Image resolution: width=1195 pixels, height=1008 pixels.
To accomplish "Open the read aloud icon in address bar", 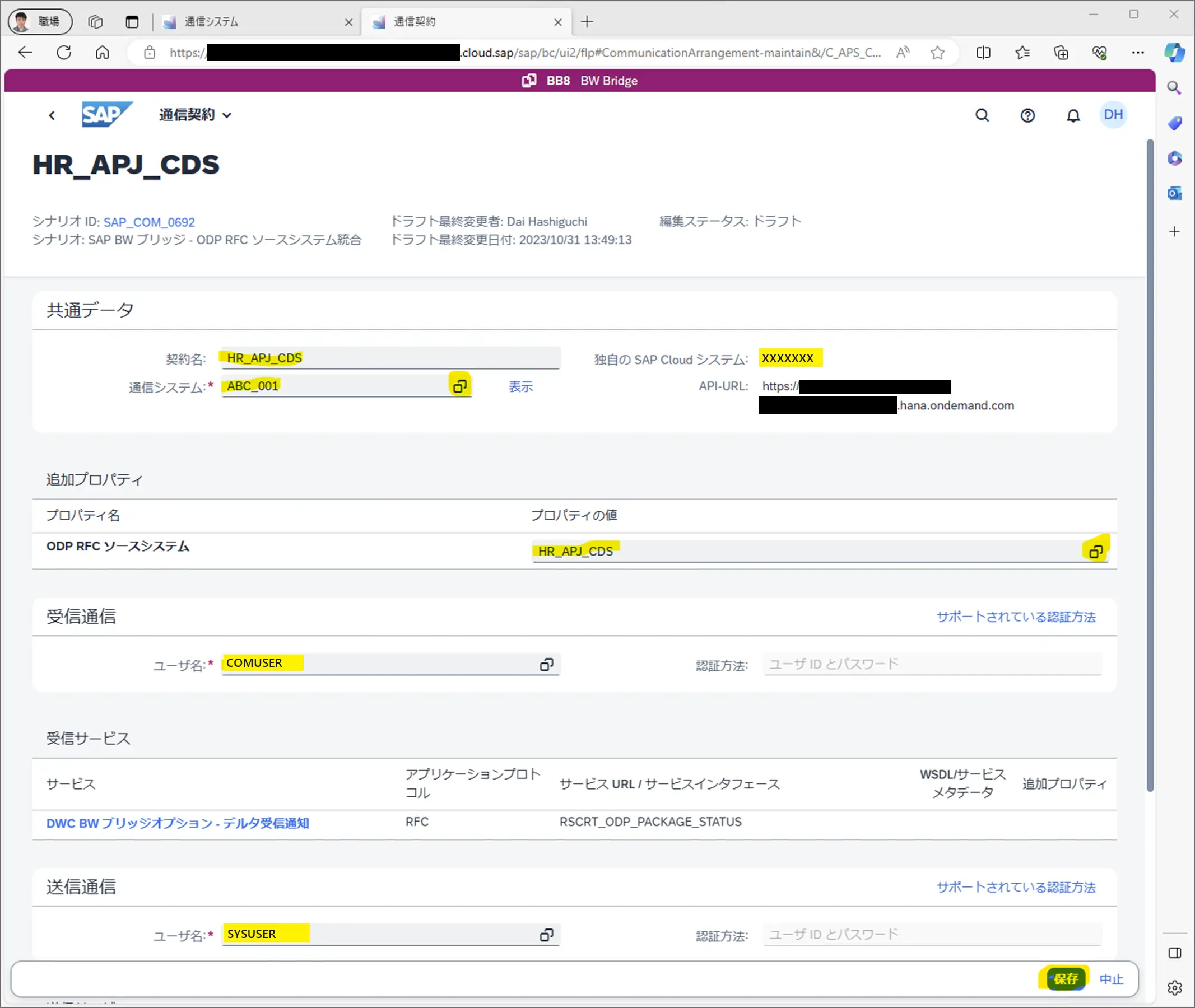I will tap(903, 53).
